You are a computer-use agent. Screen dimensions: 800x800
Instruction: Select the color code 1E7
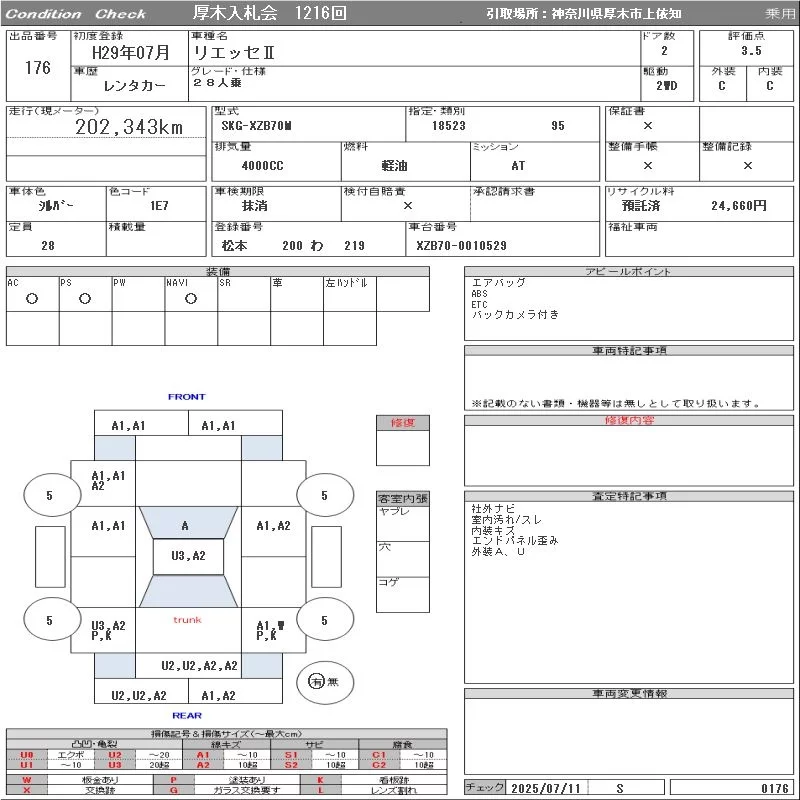[159, 206]
